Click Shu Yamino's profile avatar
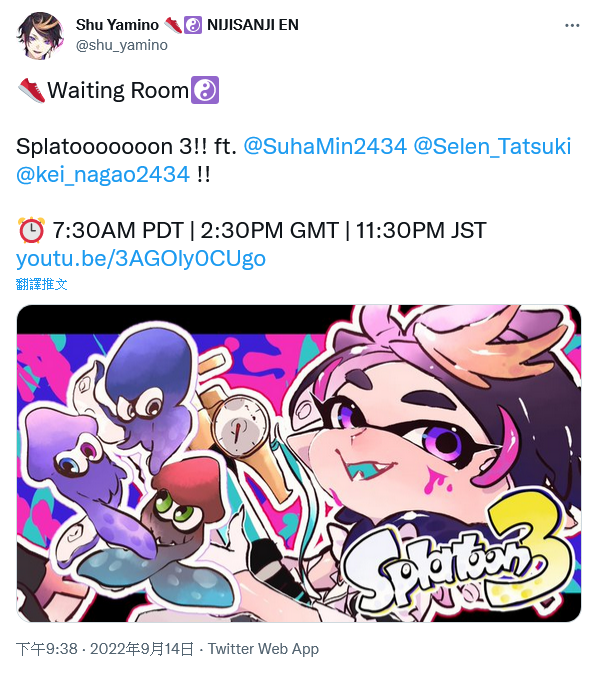The image size is (598, 675). 40,36
